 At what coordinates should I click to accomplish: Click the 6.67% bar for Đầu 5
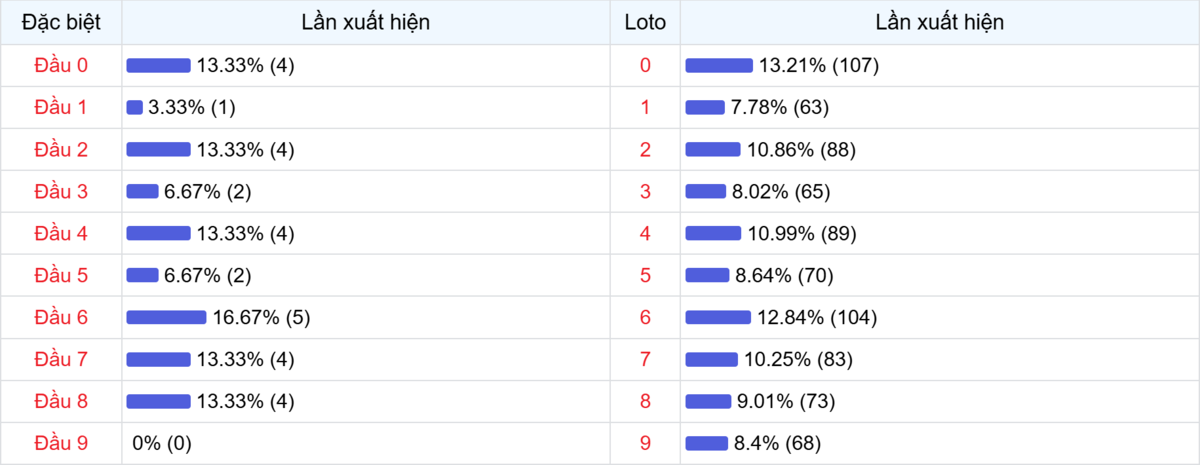143,275
